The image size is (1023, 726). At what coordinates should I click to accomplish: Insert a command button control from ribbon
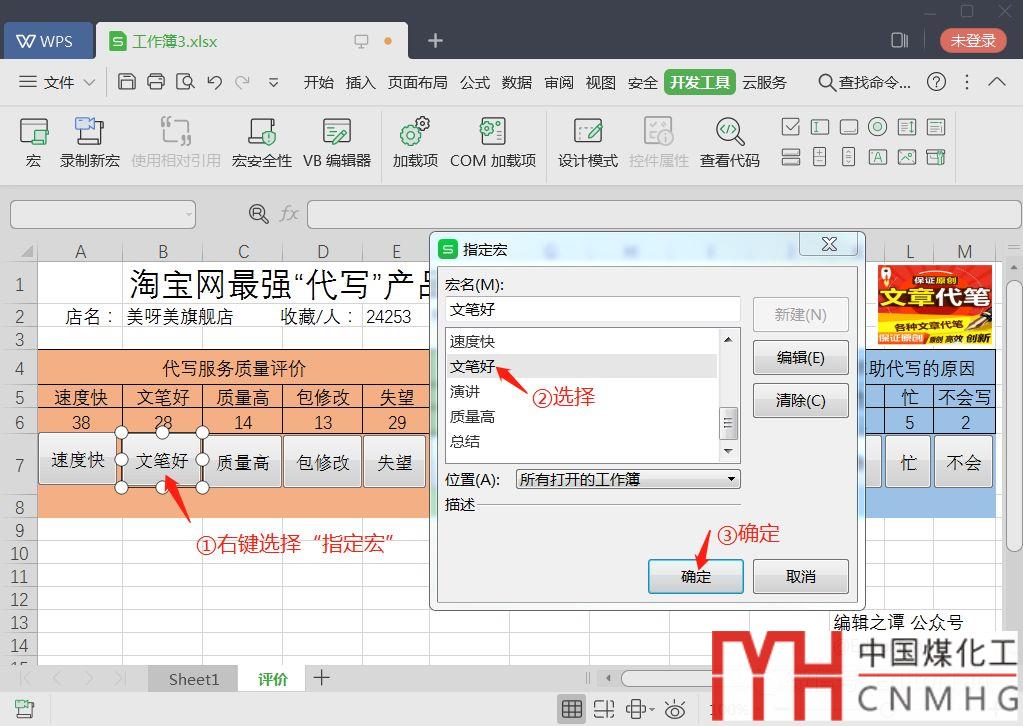(x=849, y=127)
